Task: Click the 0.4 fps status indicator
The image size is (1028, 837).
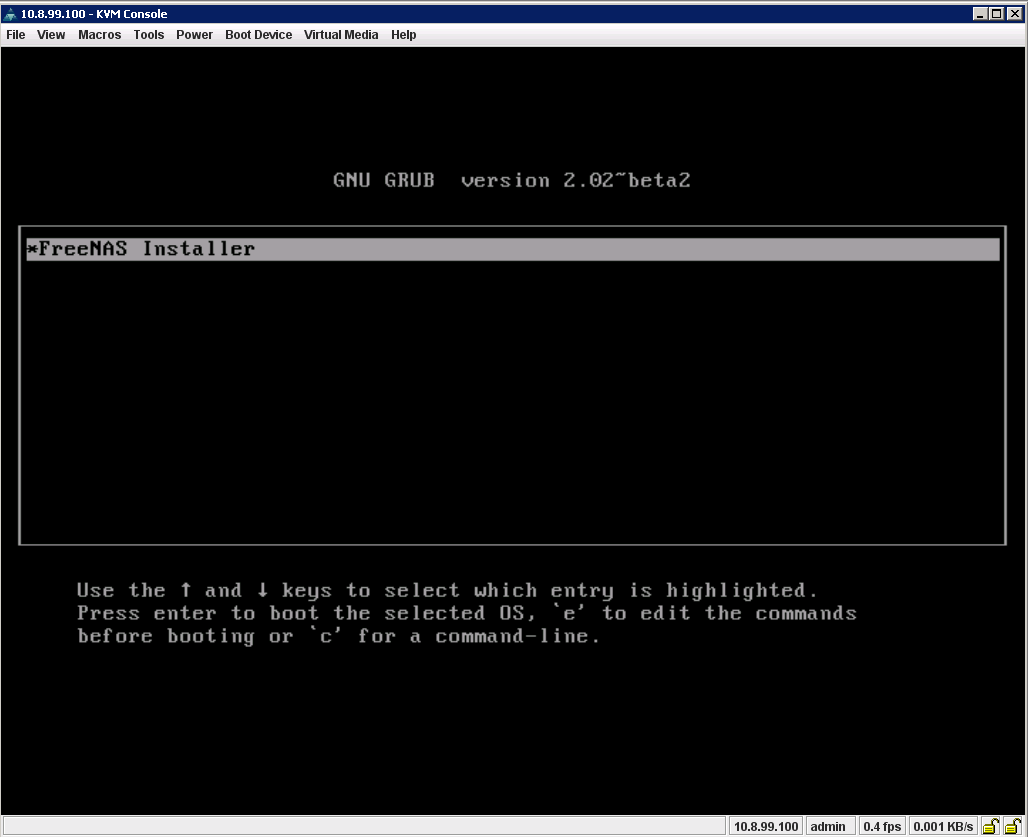Action: [882, 827]
